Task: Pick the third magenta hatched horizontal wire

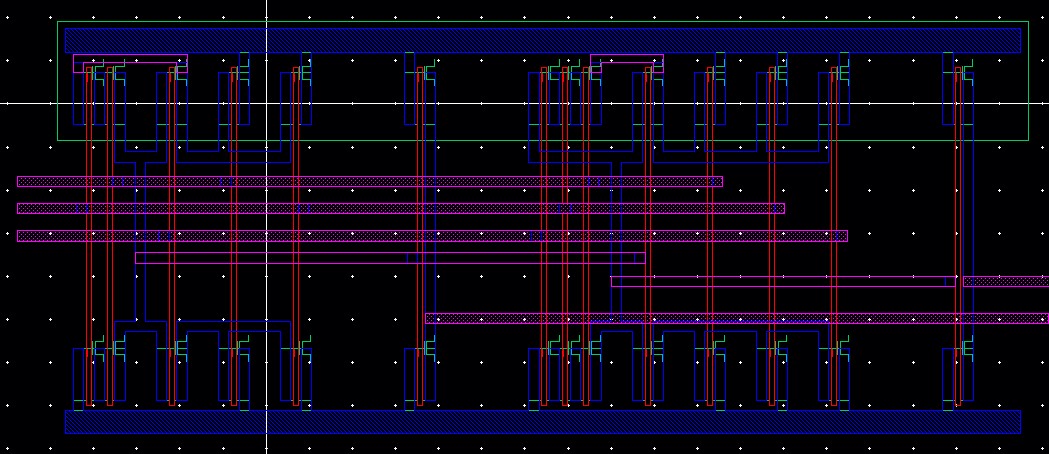Action: click(431, 236)
